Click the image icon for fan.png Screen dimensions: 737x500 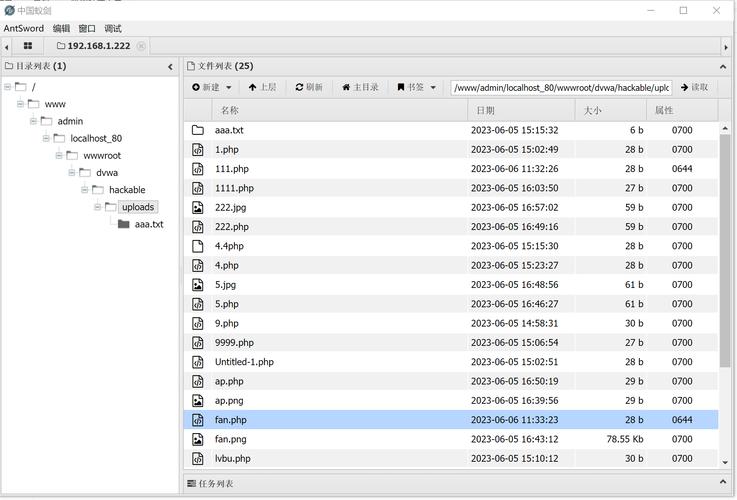198,439
